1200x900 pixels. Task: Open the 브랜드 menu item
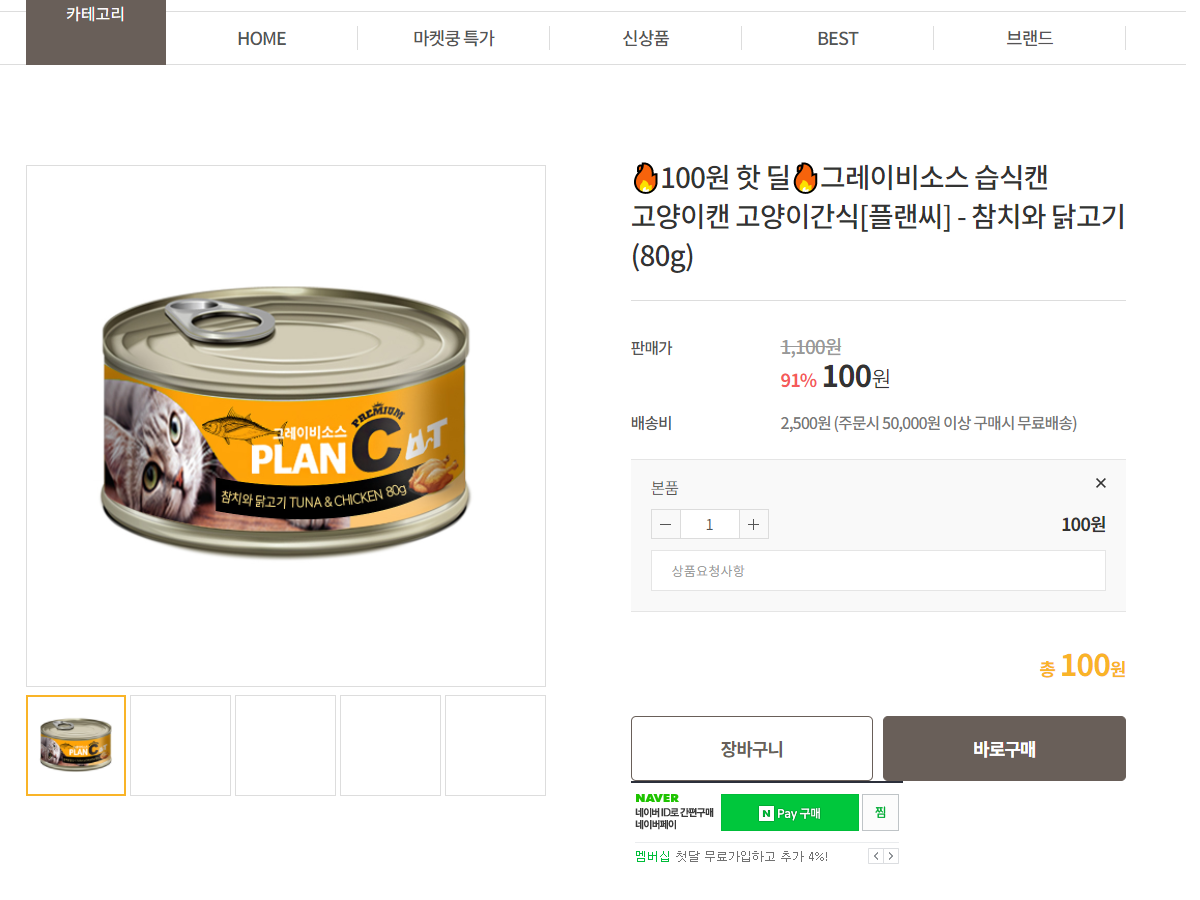pos(1030,38)
